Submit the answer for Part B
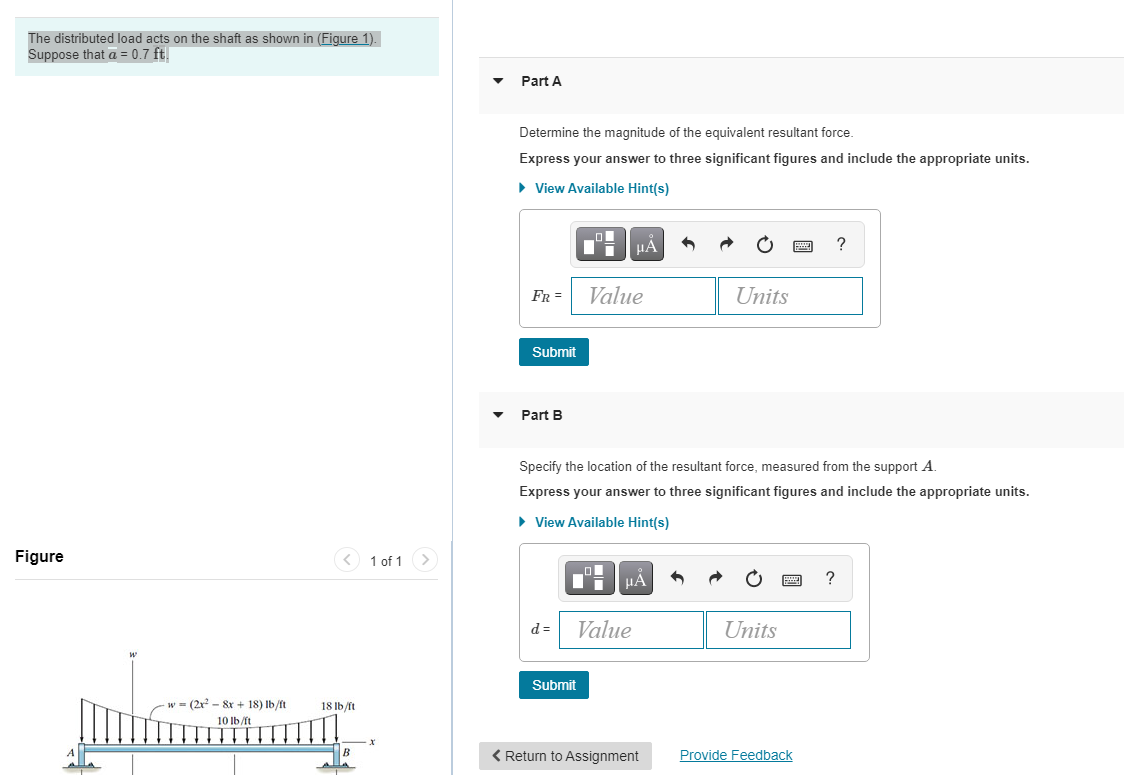This screenshot has height=775, width=1124. (x=553, y=684)
